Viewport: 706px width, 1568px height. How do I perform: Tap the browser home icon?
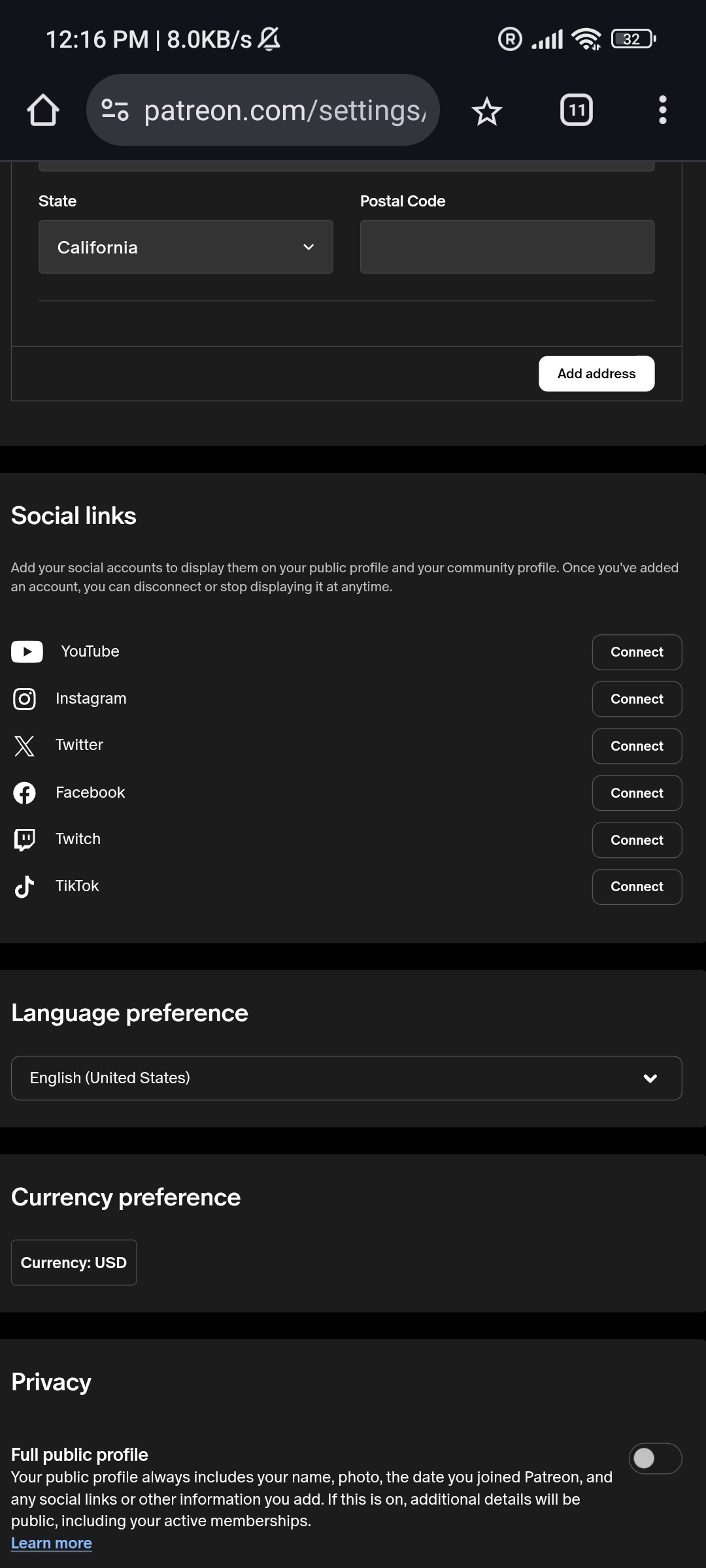click(43, 110)
